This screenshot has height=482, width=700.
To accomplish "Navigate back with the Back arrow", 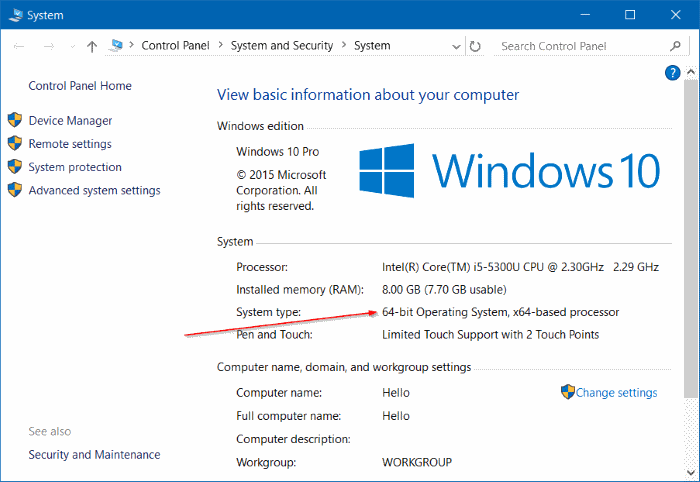I will tap(20, 46).
